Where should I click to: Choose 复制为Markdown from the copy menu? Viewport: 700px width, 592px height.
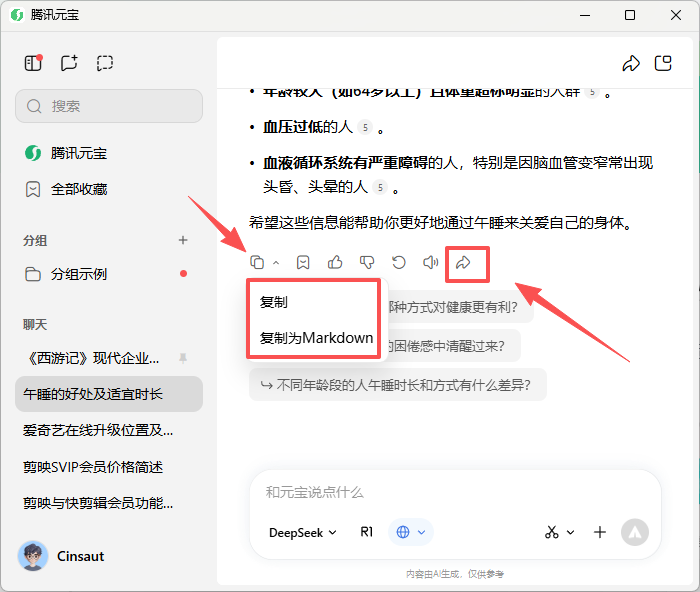coord(316,338)
